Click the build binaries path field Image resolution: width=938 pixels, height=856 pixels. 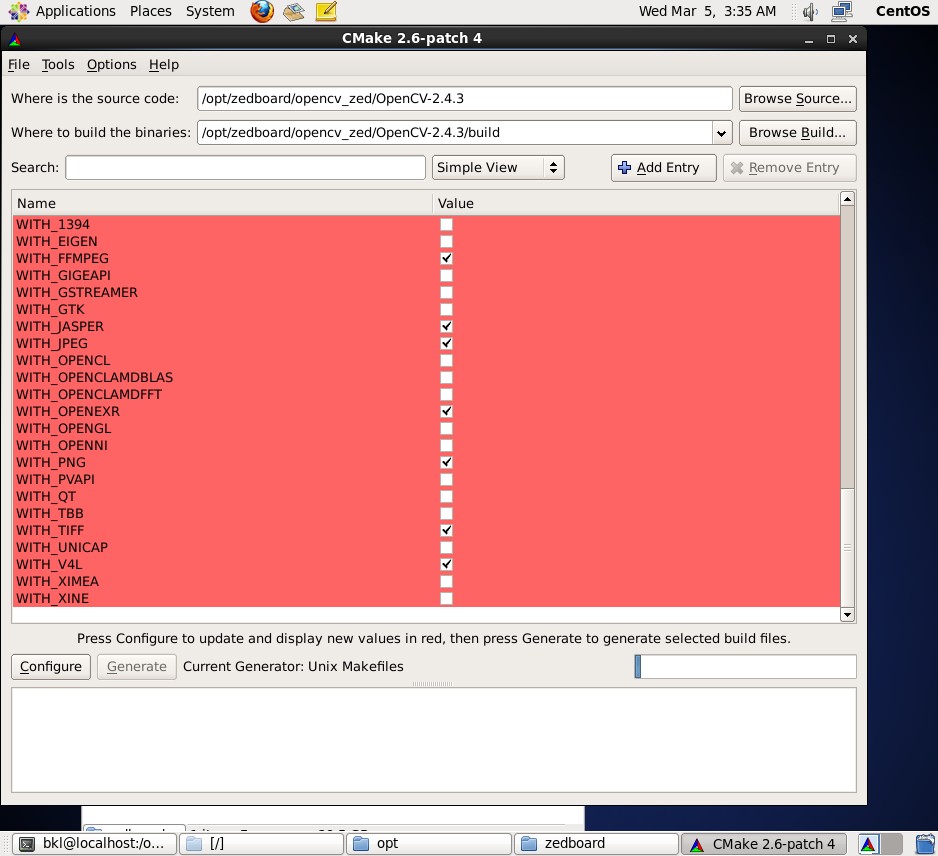point(455,133)
